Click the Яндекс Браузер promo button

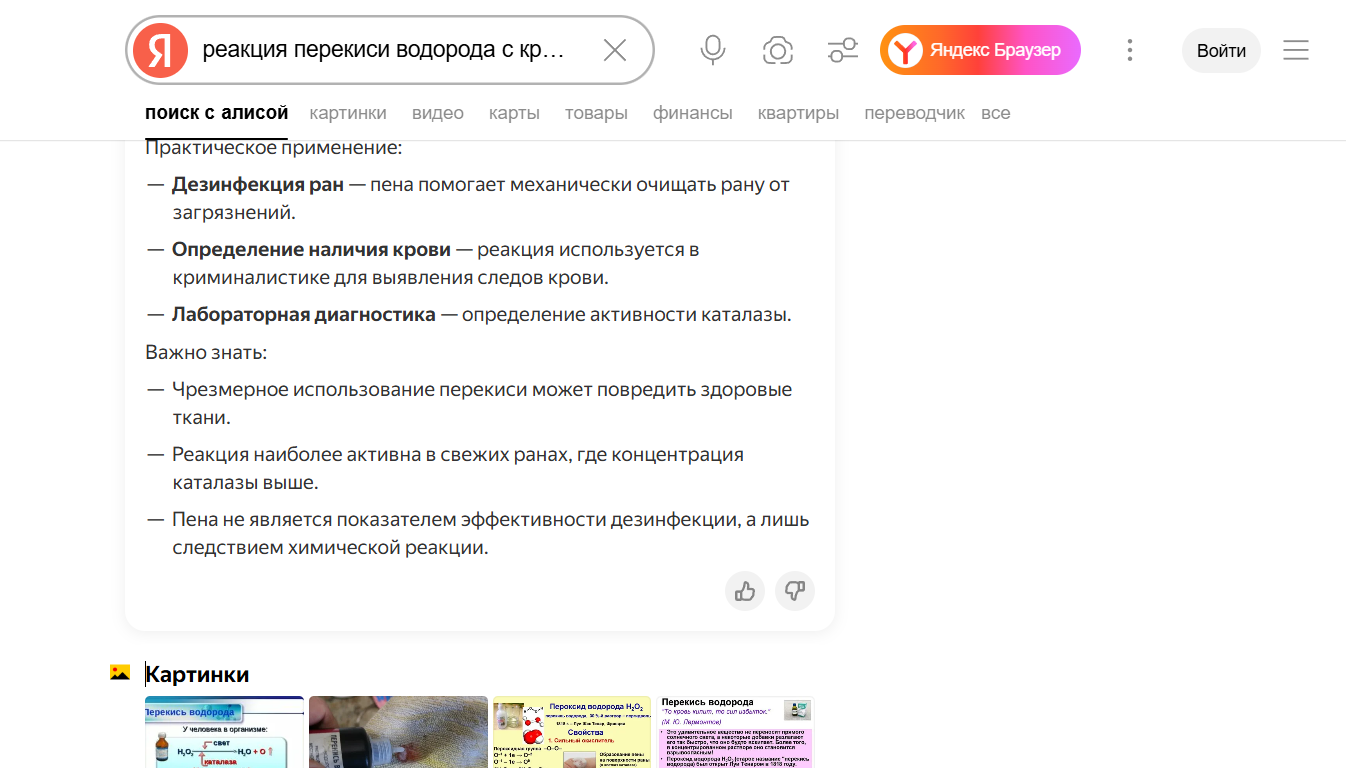(x=980, y=51)
